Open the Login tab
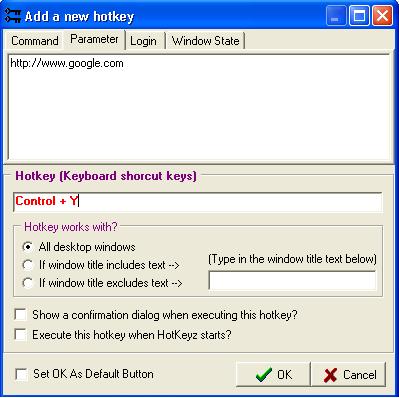Viewport: 399px width, 398px height. click(x=144, y=41)
